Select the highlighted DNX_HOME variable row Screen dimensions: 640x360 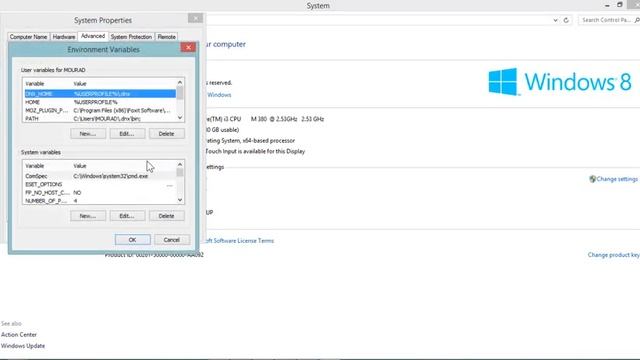pyautogui.click(x=100, y=94)
